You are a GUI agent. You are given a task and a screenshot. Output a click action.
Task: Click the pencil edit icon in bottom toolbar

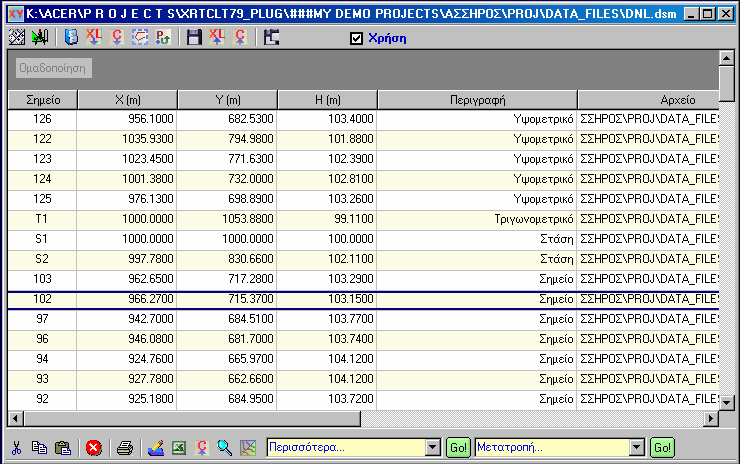coord(156,447)
